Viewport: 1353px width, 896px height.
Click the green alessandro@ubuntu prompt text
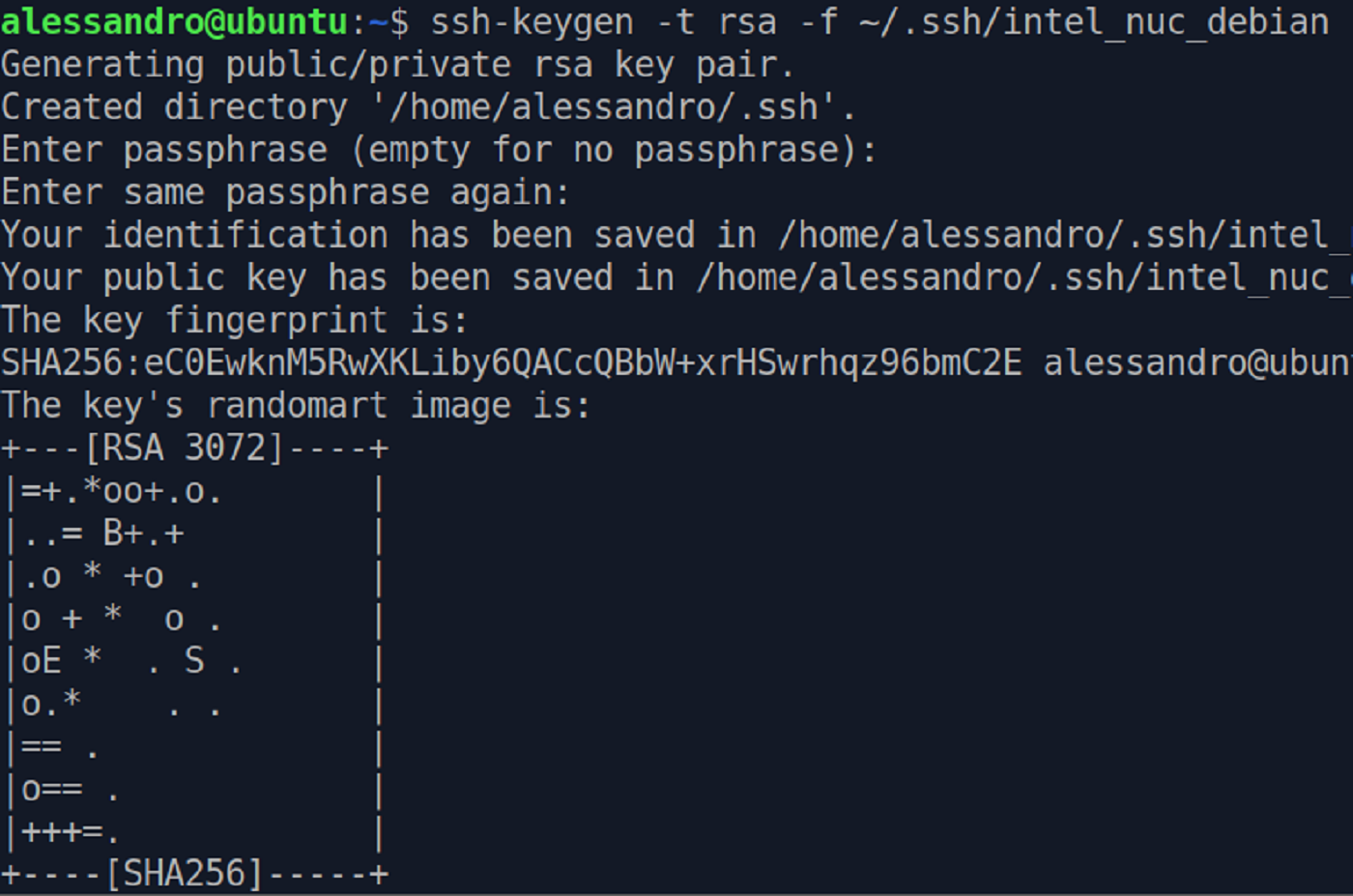[174, 21]
